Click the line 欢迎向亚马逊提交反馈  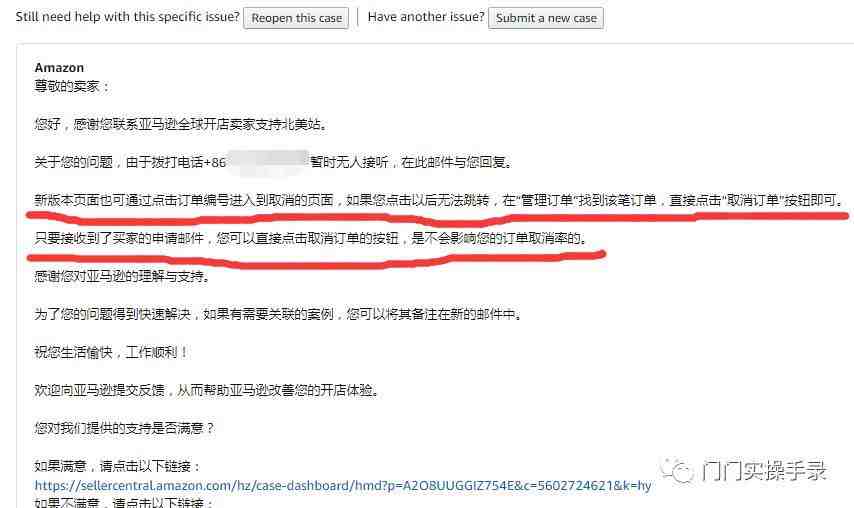(207, 390)
